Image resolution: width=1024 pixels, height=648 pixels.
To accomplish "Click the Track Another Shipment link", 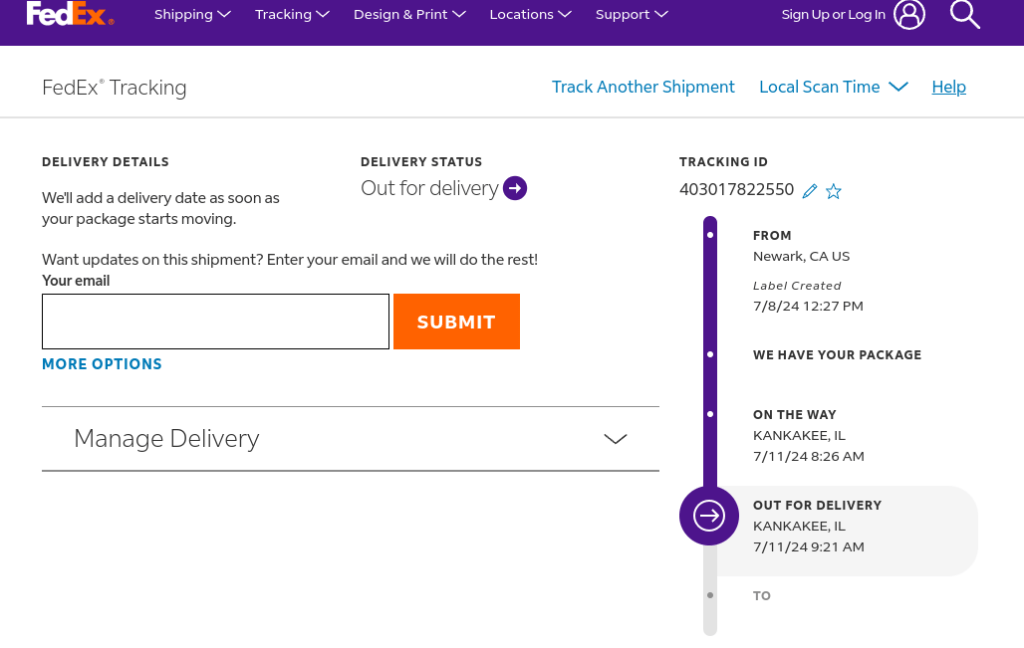I will coord(643,87).
